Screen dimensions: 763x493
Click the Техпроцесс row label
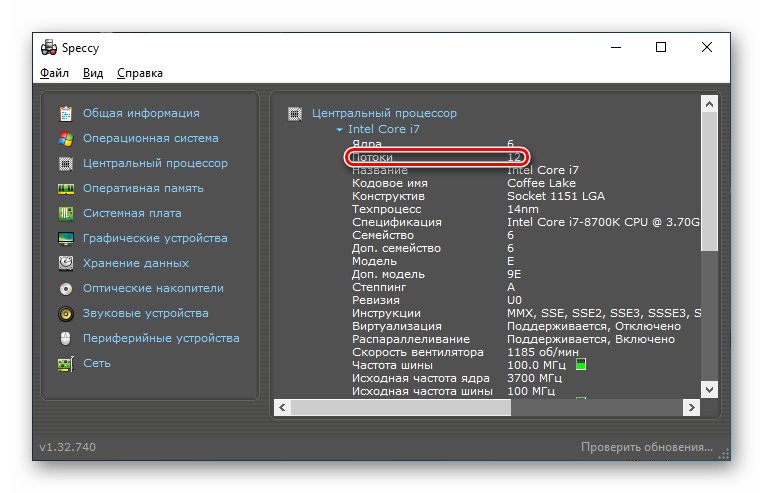386,209
